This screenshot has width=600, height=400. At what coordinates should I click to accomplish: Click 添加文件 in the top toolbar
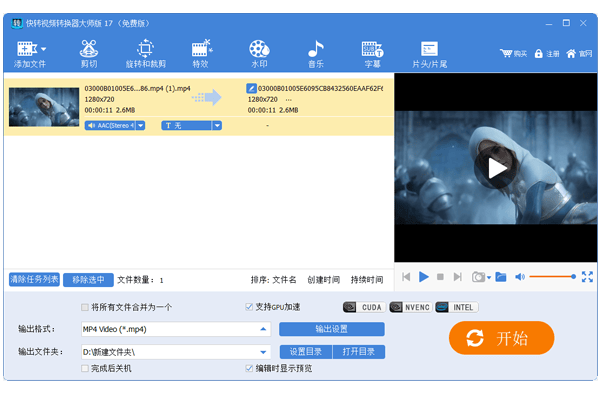30,54
